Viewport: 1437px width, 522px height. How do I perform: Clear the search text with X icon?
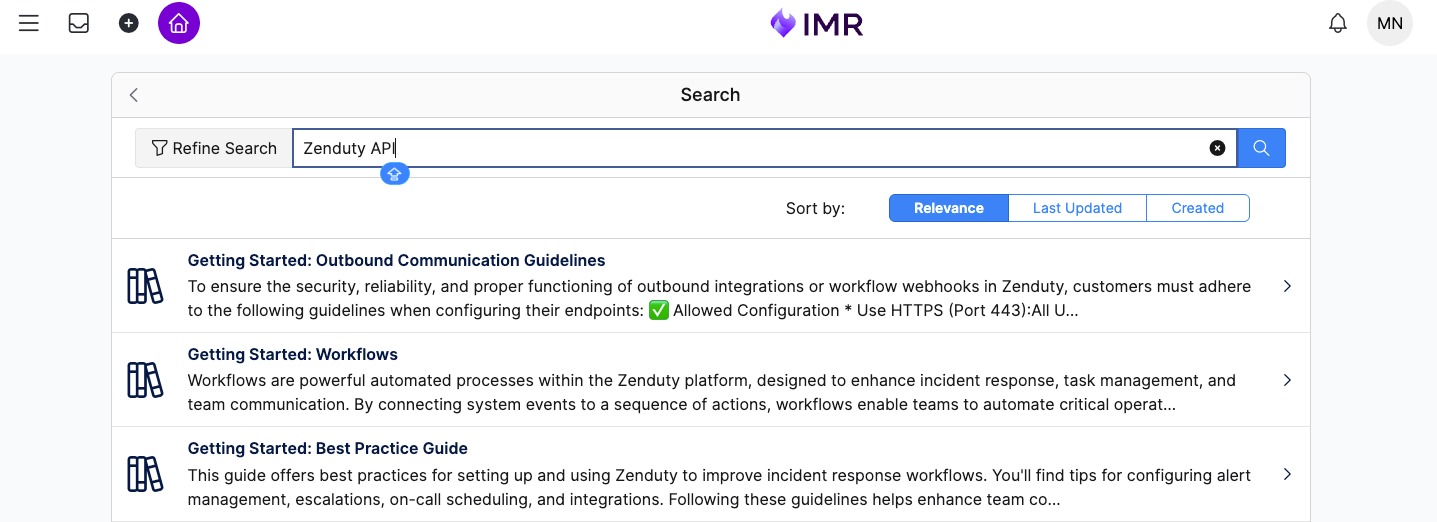pyautogui.click(x=1217, y=148)
